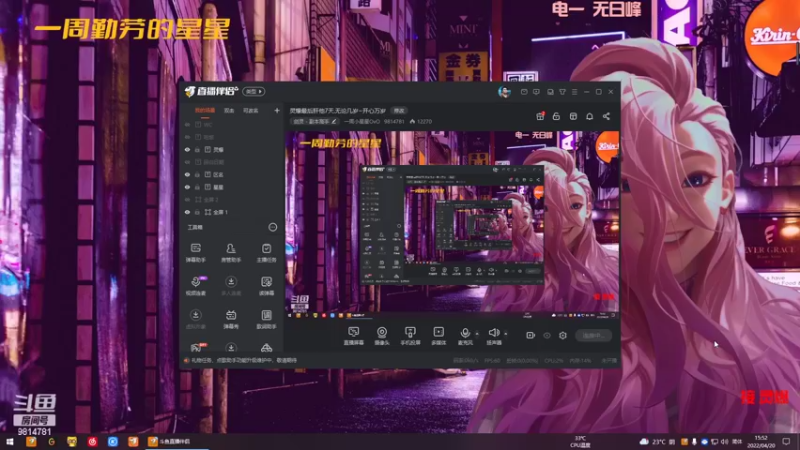
Task: Open stream settings with the gear icon
Action: point(563,335)
